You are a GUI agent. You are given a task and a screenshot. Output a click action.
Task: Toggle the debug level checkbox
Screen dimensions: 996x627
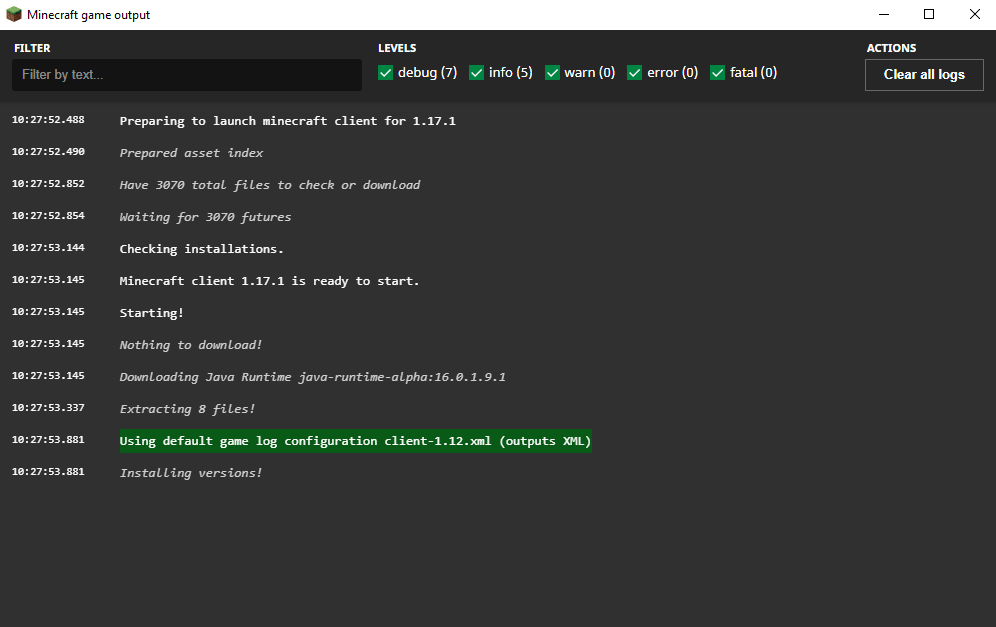tap(386, 73)
